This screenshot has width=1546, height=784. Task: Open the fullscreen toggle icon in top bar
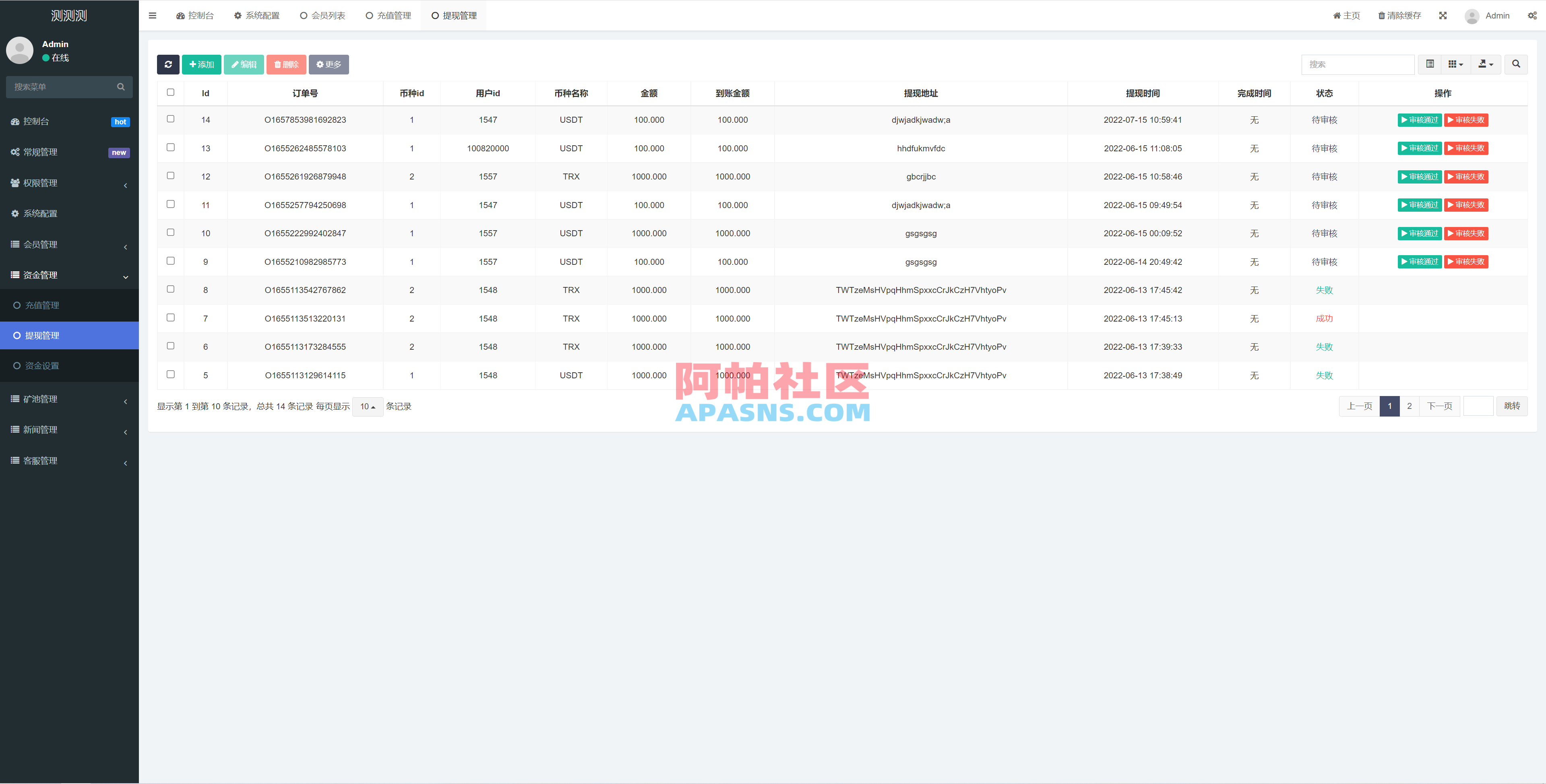(x=1443, y=15)
